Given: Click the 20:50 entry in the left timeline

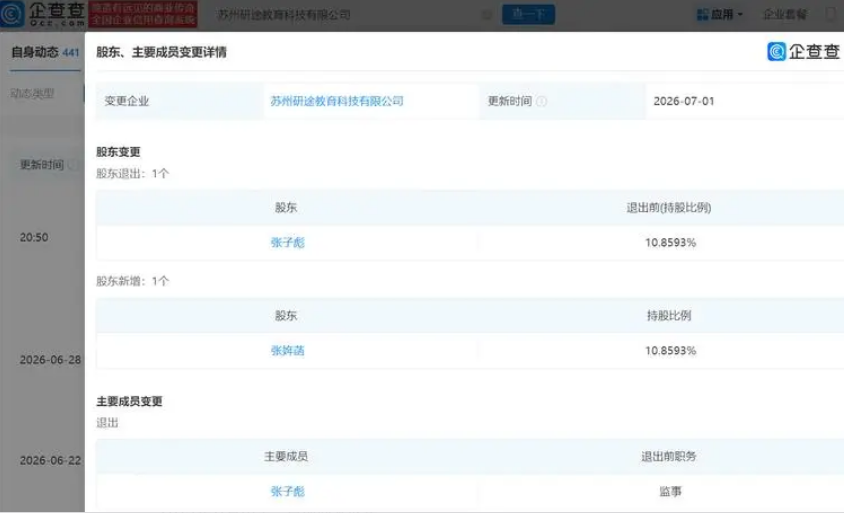Looking at the screenshot, I should pyautogui.click(x=34, y=237).
